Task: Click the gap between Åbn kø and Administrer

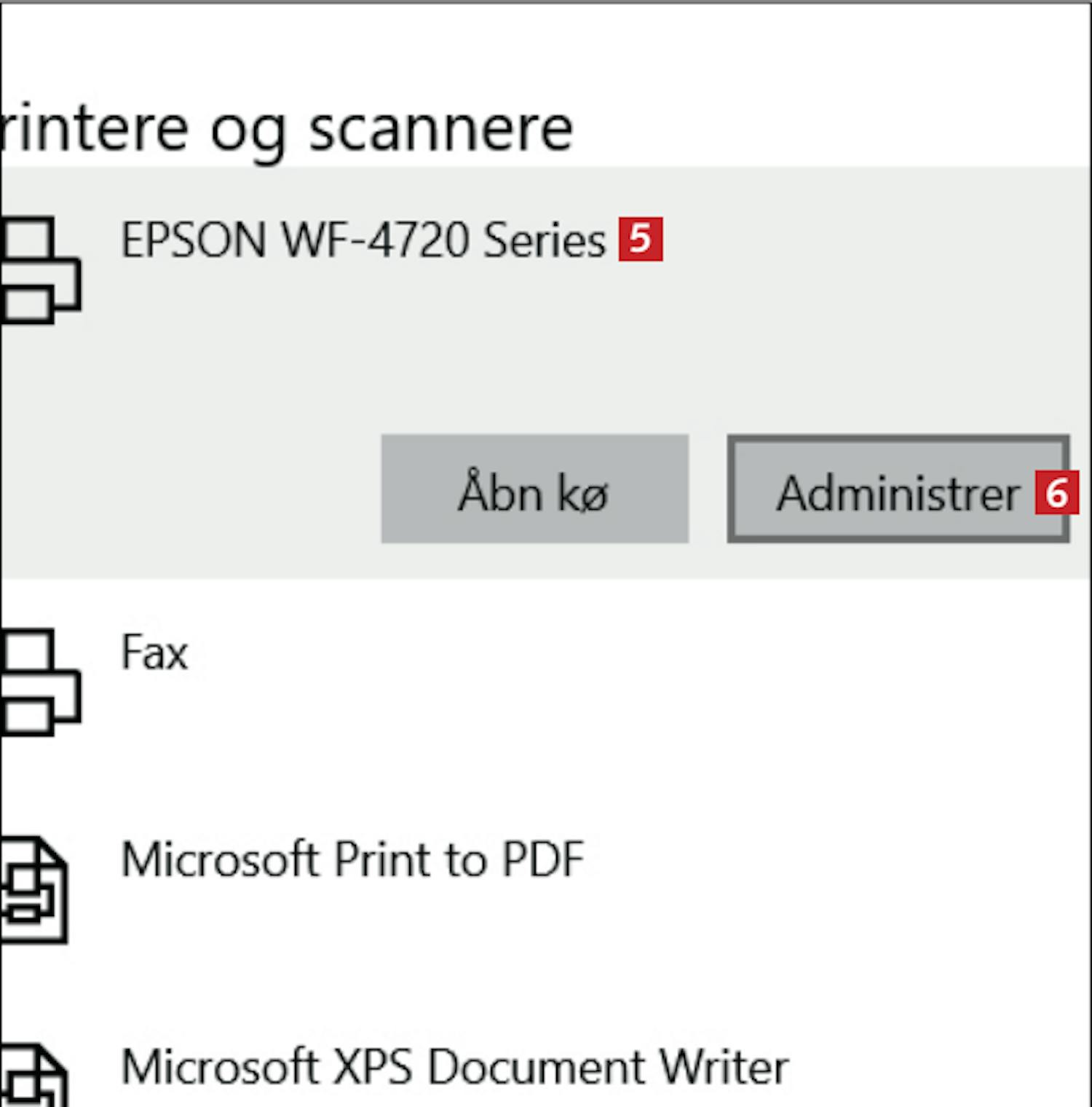Action: [x=708, y=489]
